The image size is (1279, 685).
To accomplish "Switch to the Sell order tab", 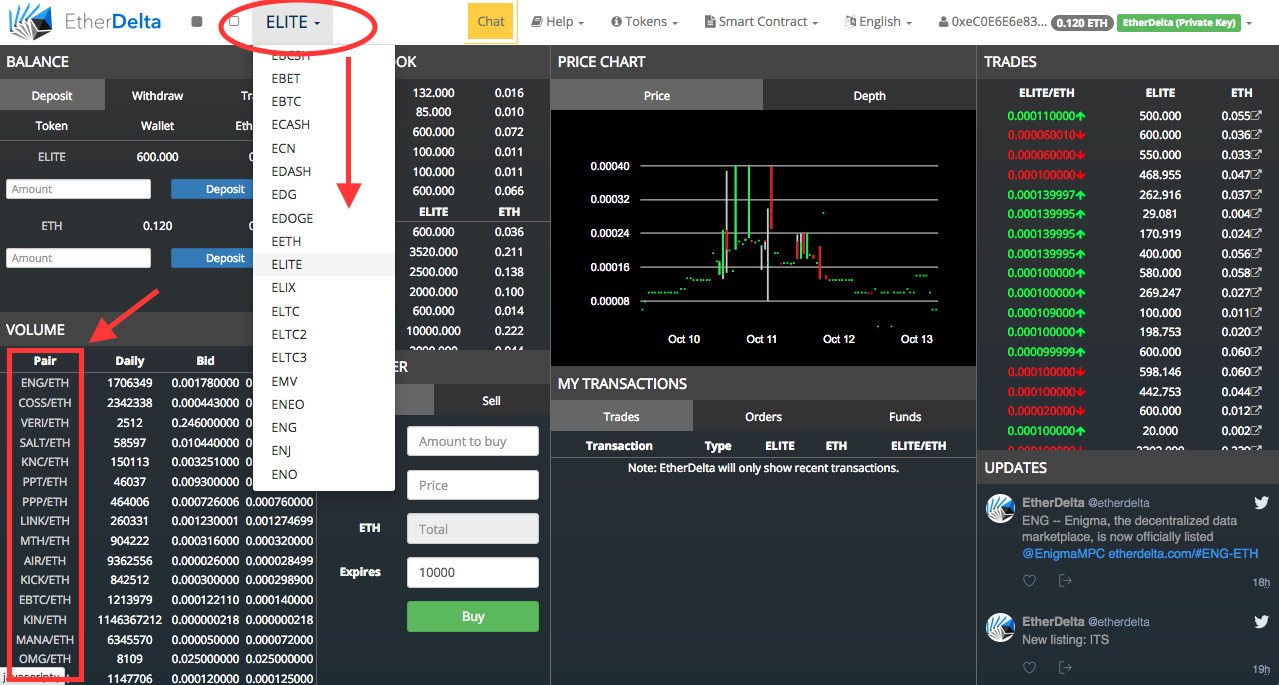I will coord(491,400).
